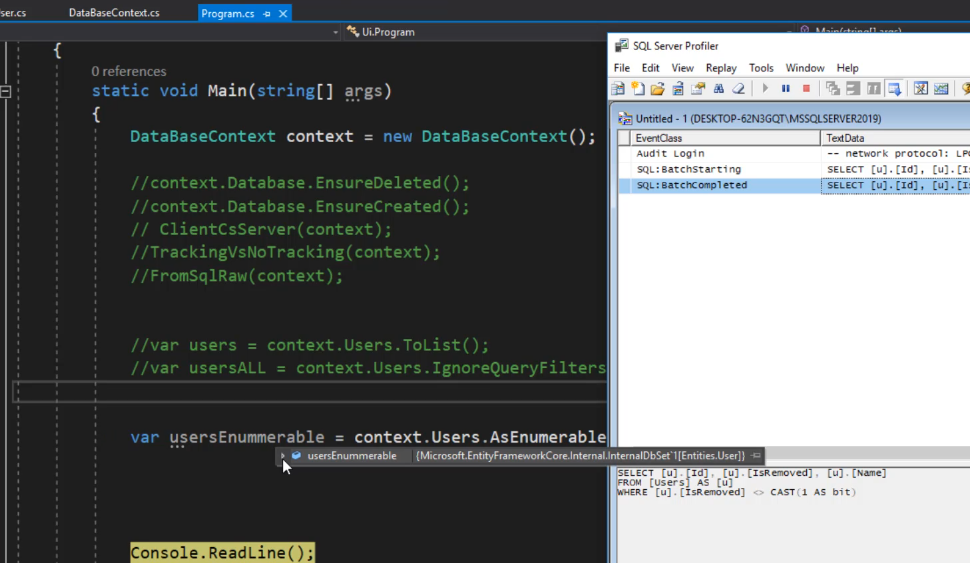The image size is (970, 563).
Task: Open trace Properties icon in Profiler toolbar
Action: click(x=698, y=88)
